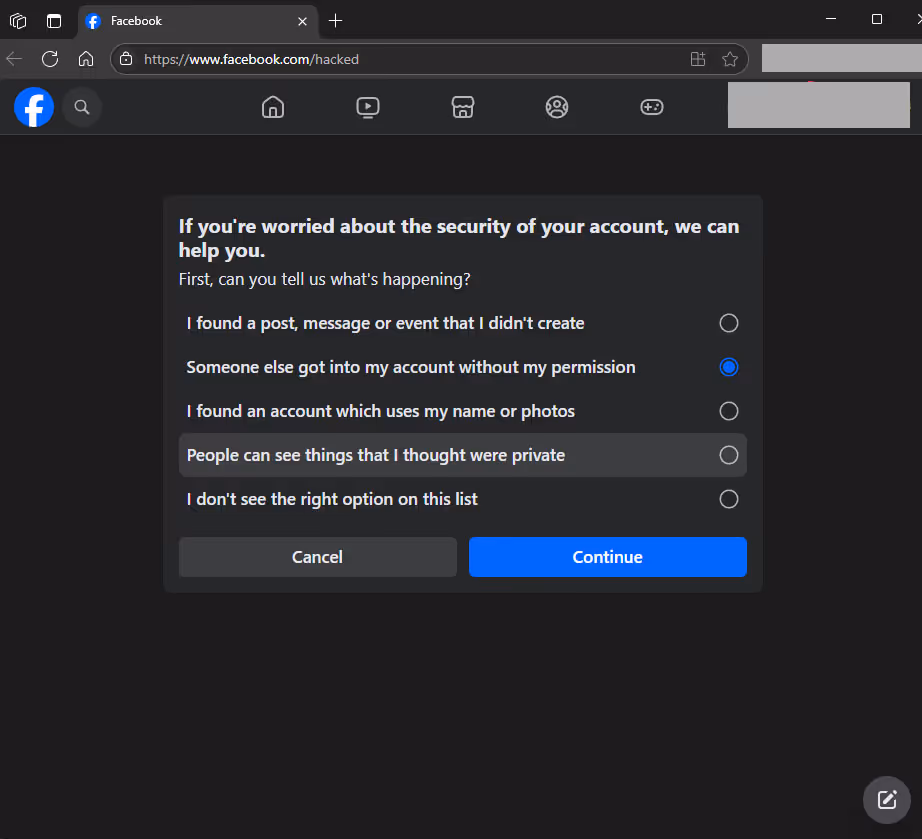
Task: Open a new browser tab
Action: click(334, 20)
